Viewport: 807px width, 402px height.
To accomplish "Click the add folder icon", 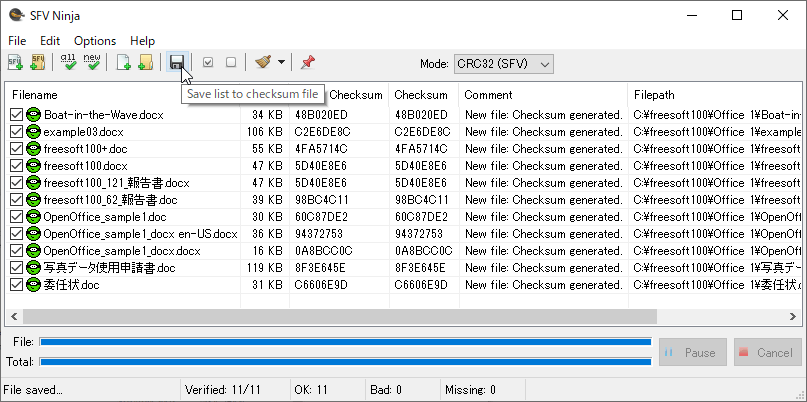I will pyautogui.click(x=146, y=63).
